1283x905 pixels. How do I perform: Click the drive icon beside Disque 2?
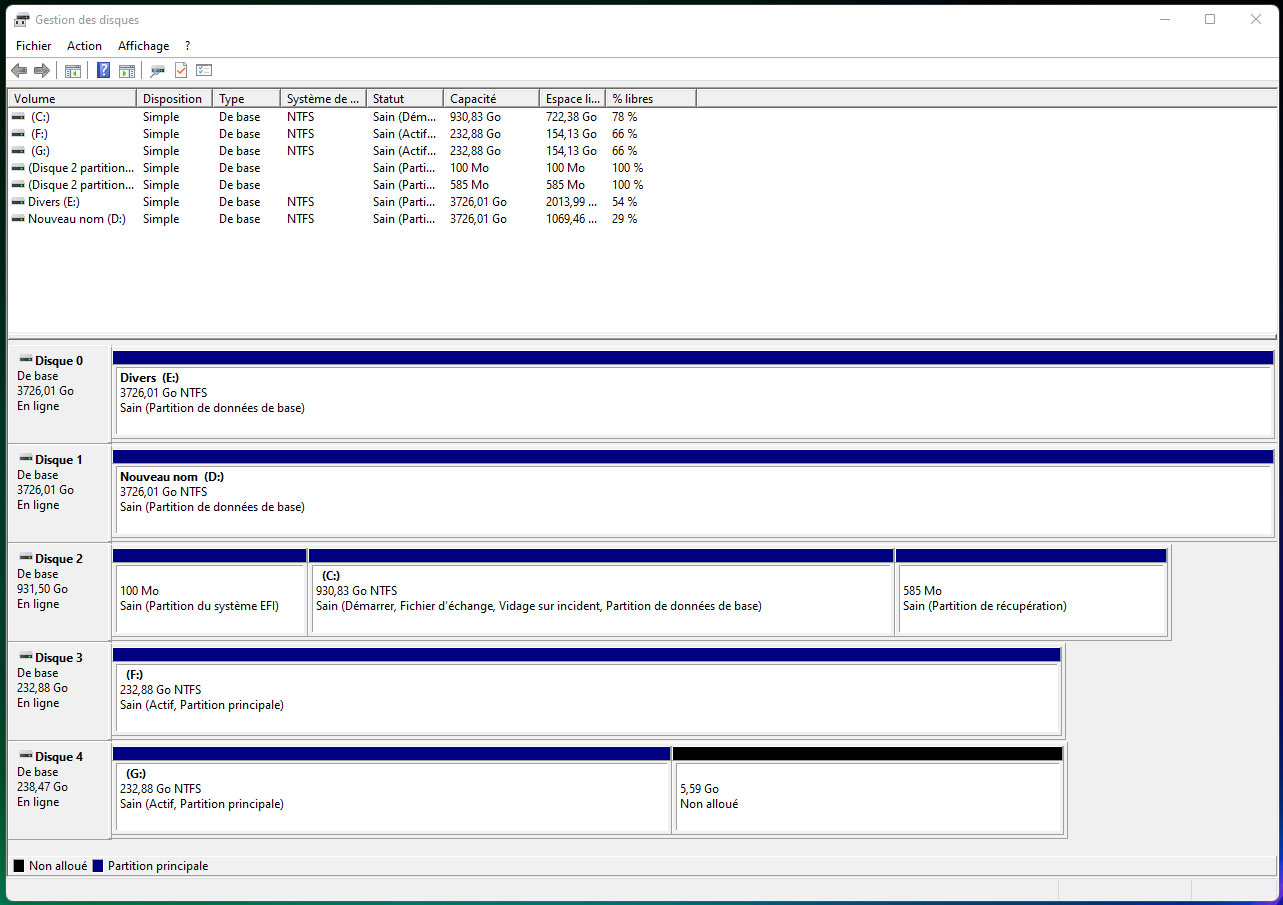pyautogui.click(x=25, y=558)
